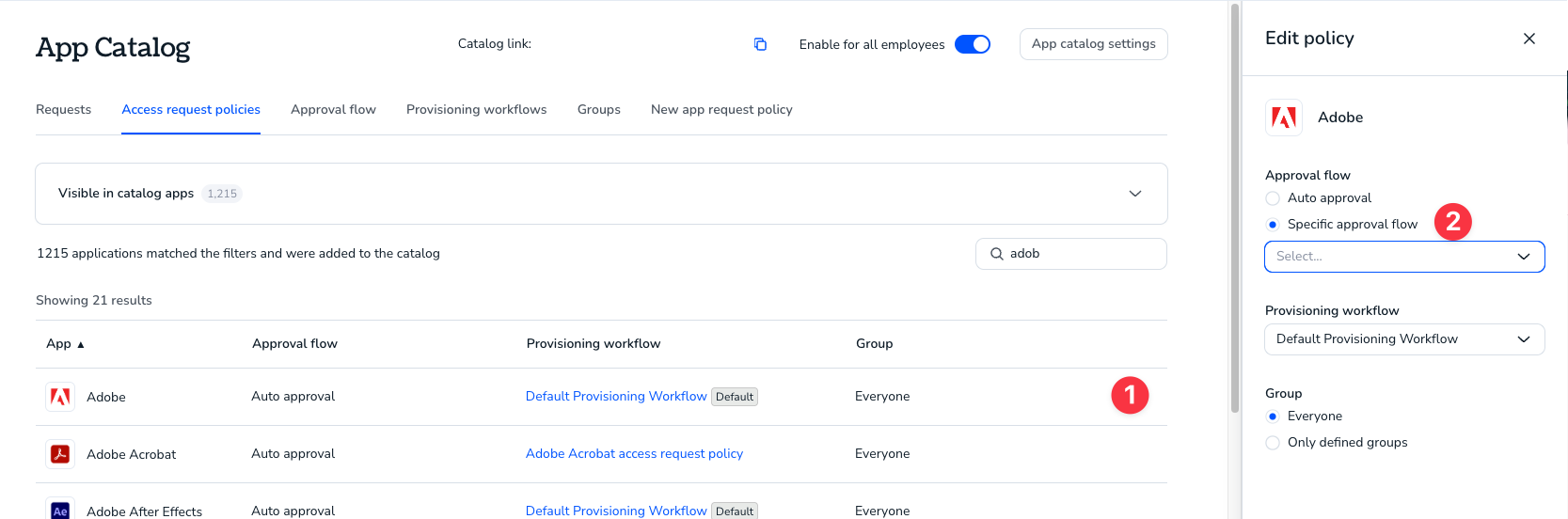Toggle Enable for all employees switch
The height and width of the screenshot is (519, 1568).
pyautogui.click(x=973, y=44)
